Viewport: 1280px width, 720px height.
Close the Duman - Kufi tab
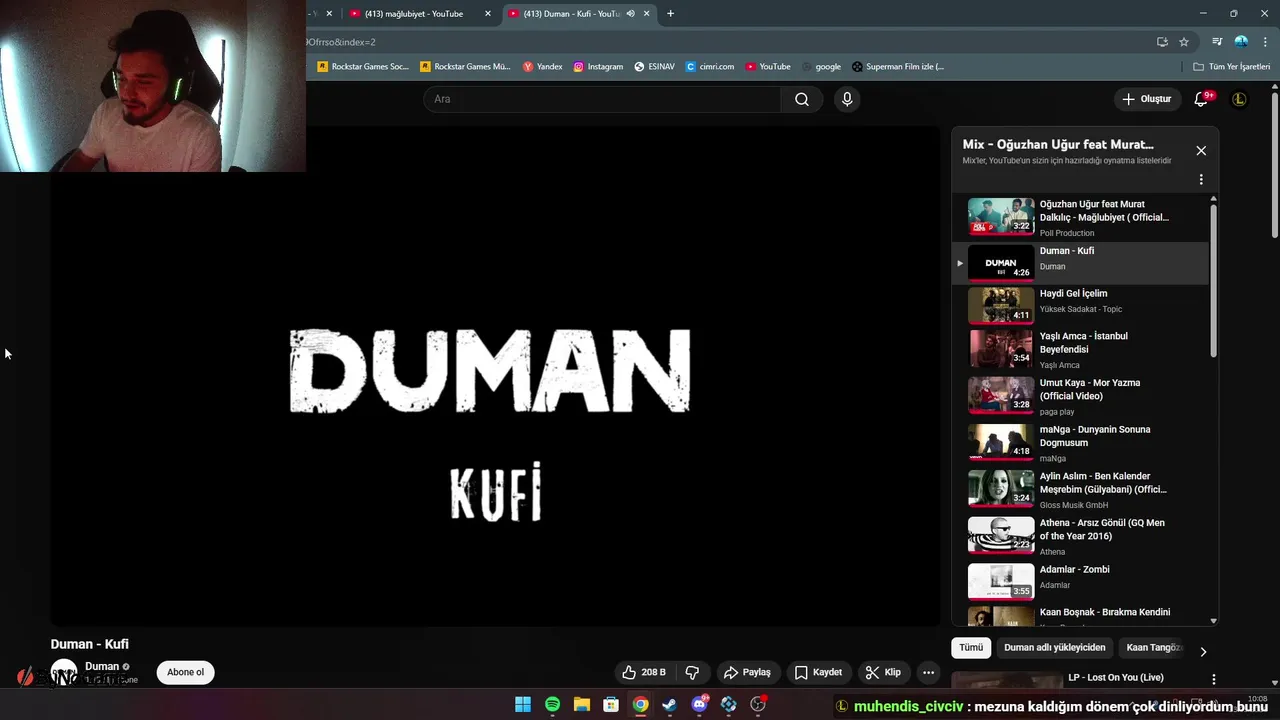[647, 14]
